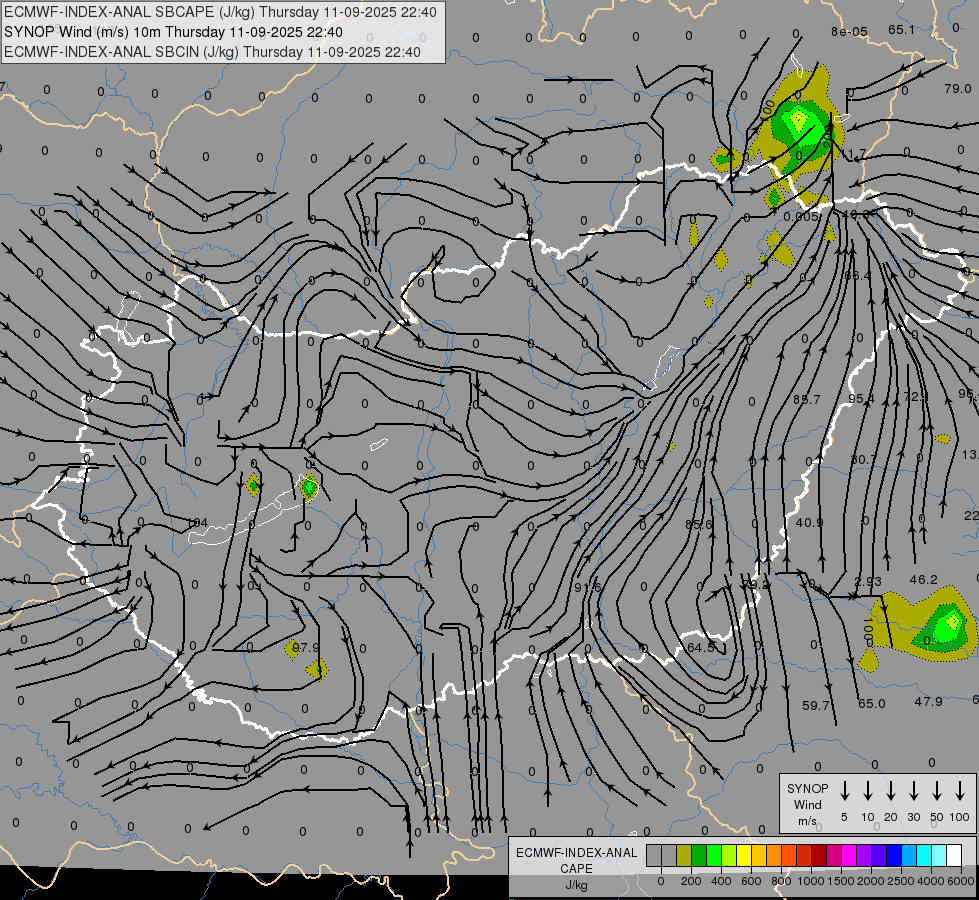Image resolution: width=979 pixels, height=900 pixels.
Task: Click the '0.005' value on the map
Action: (x=801, y=216)
